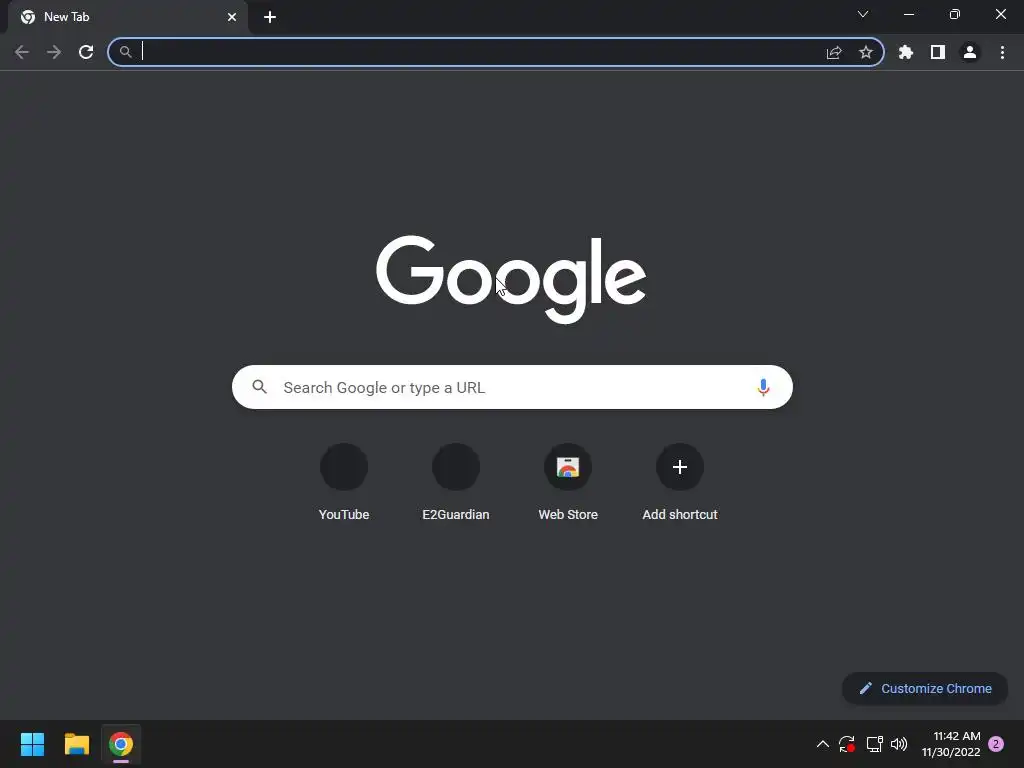Open the tab search dropdown arrow
Image resolution: width=1024 pixels, height=768 pixels.
click(x=863, y=14)
